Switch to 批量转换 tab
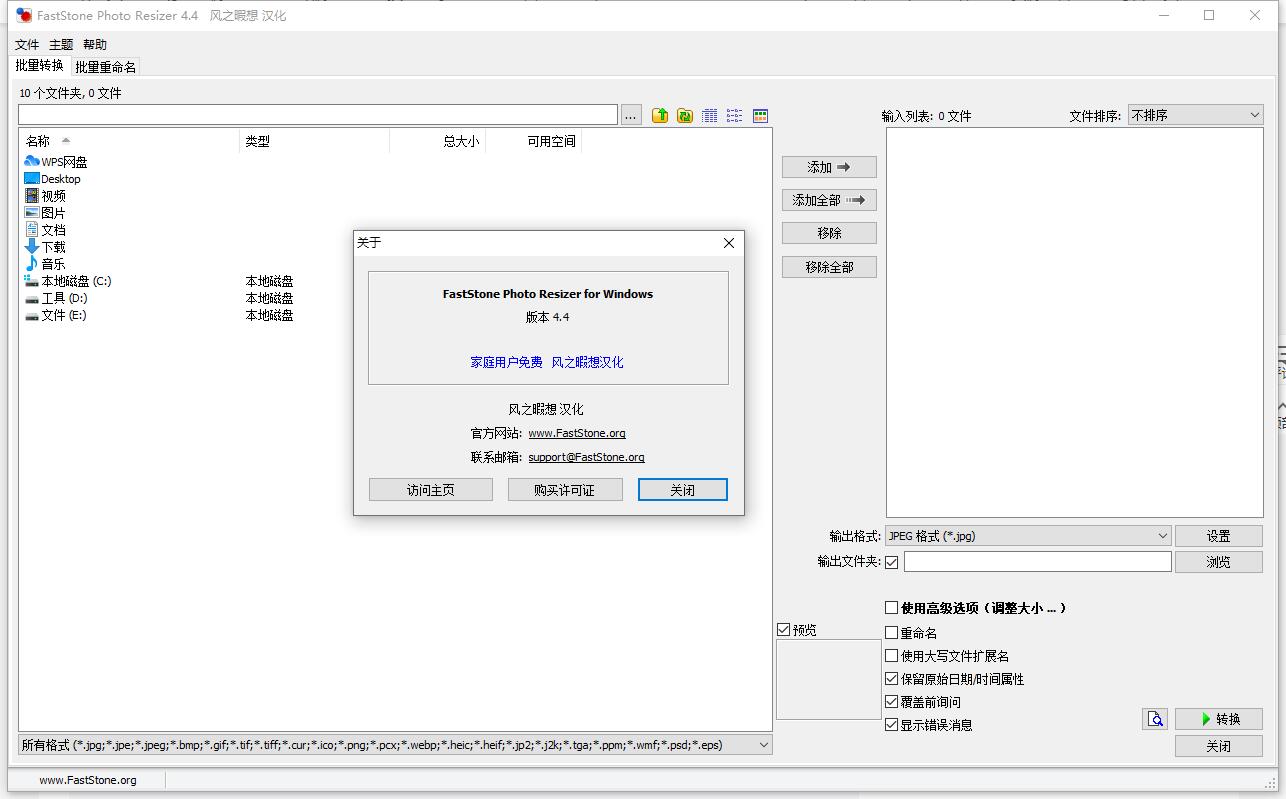The width and height of the screenshot is (1286, 799). pos(40,65)
